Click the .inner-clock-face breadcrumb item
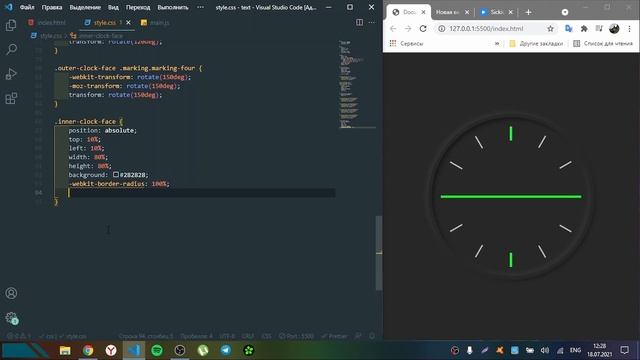Screen dimensions: 640x360 point(97,36)
